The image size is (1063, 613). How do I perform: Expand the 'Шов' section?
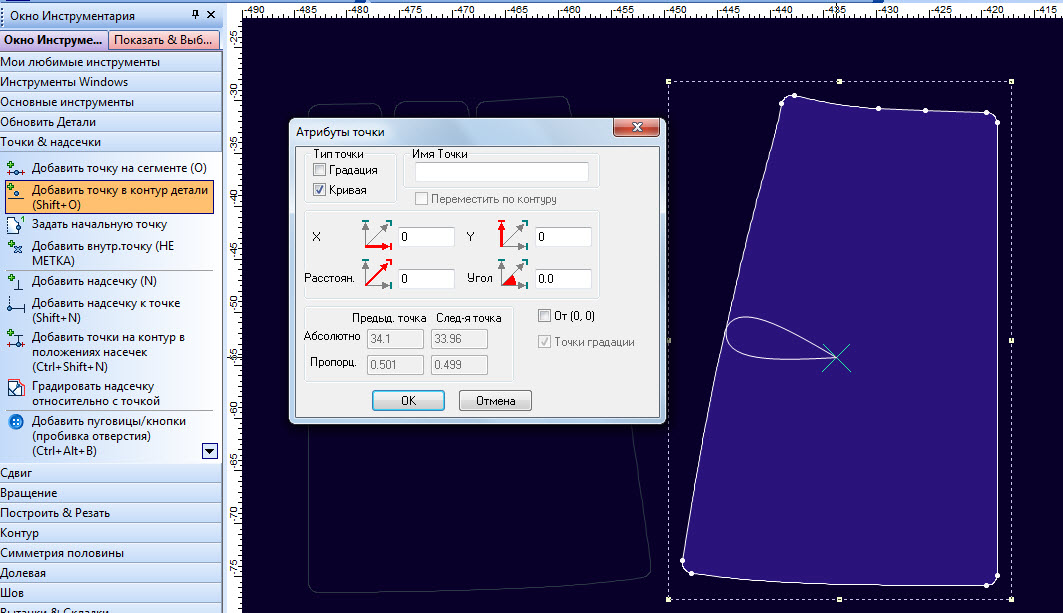point(111,593)
